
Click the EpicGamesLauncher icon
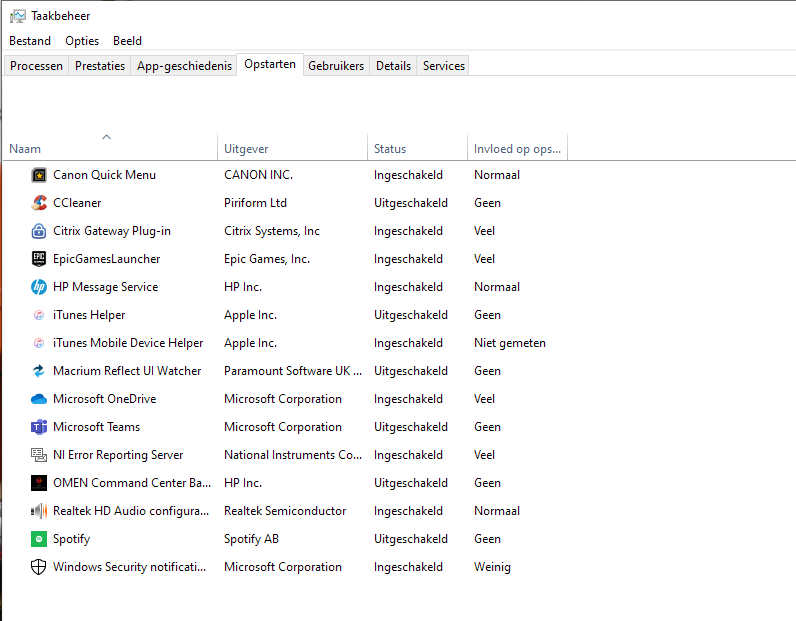[x=39, y=259]
